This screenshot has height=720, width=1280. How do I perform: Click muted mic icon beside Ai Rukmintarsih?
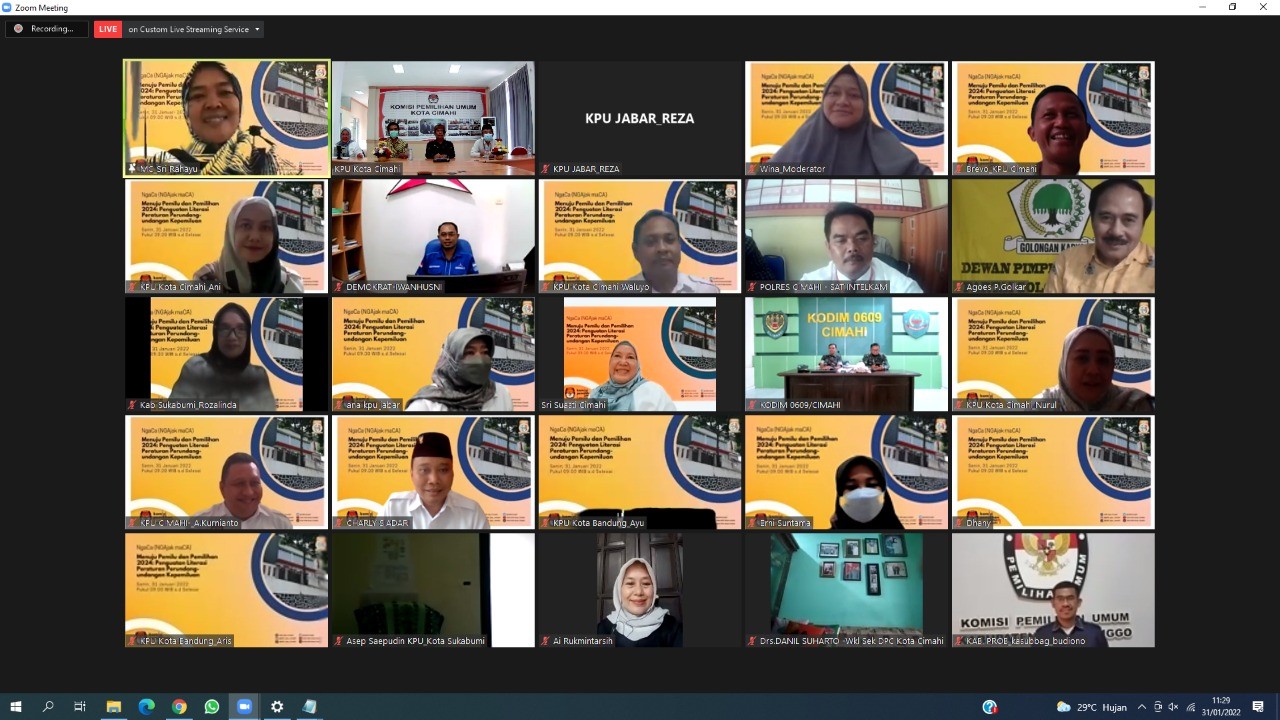(x=545, y=641)
